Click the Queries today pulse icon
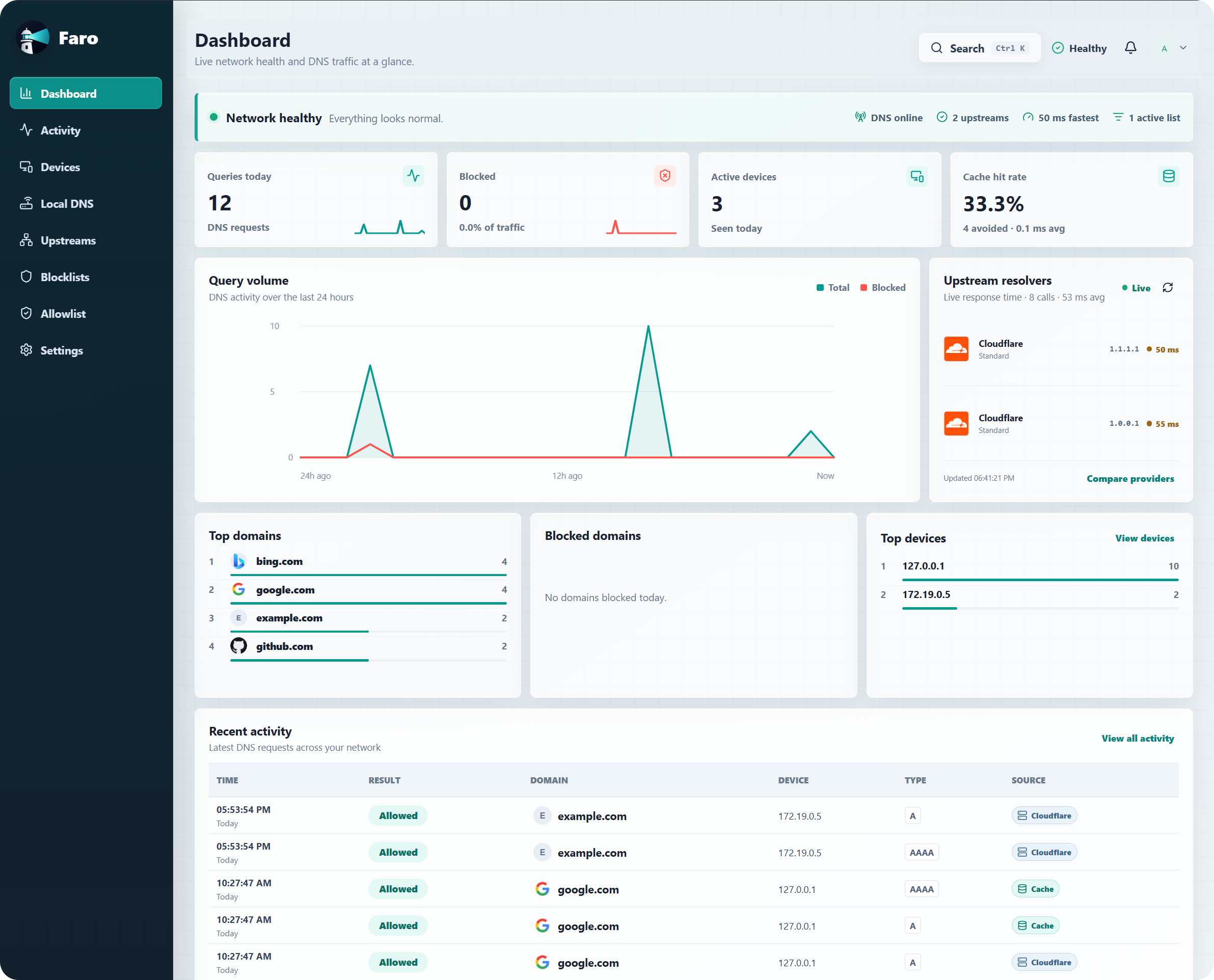The image size is (1214, 980). [413, 176]
